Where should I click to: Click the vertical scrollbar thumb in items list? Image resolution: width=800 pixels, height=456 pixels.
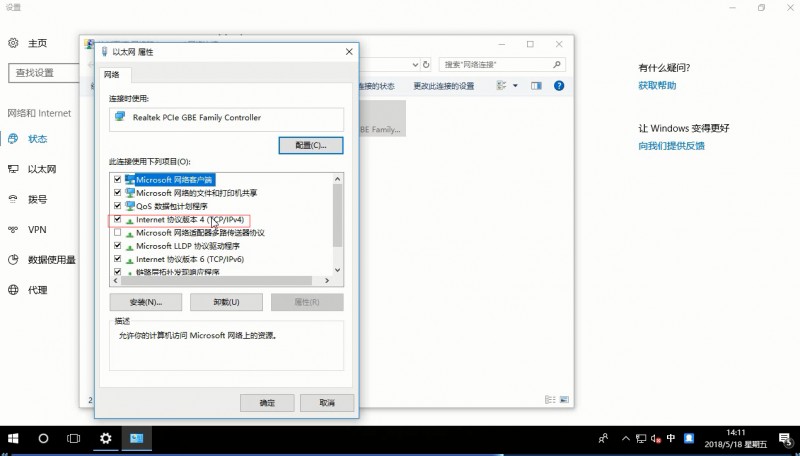point(337,216)
